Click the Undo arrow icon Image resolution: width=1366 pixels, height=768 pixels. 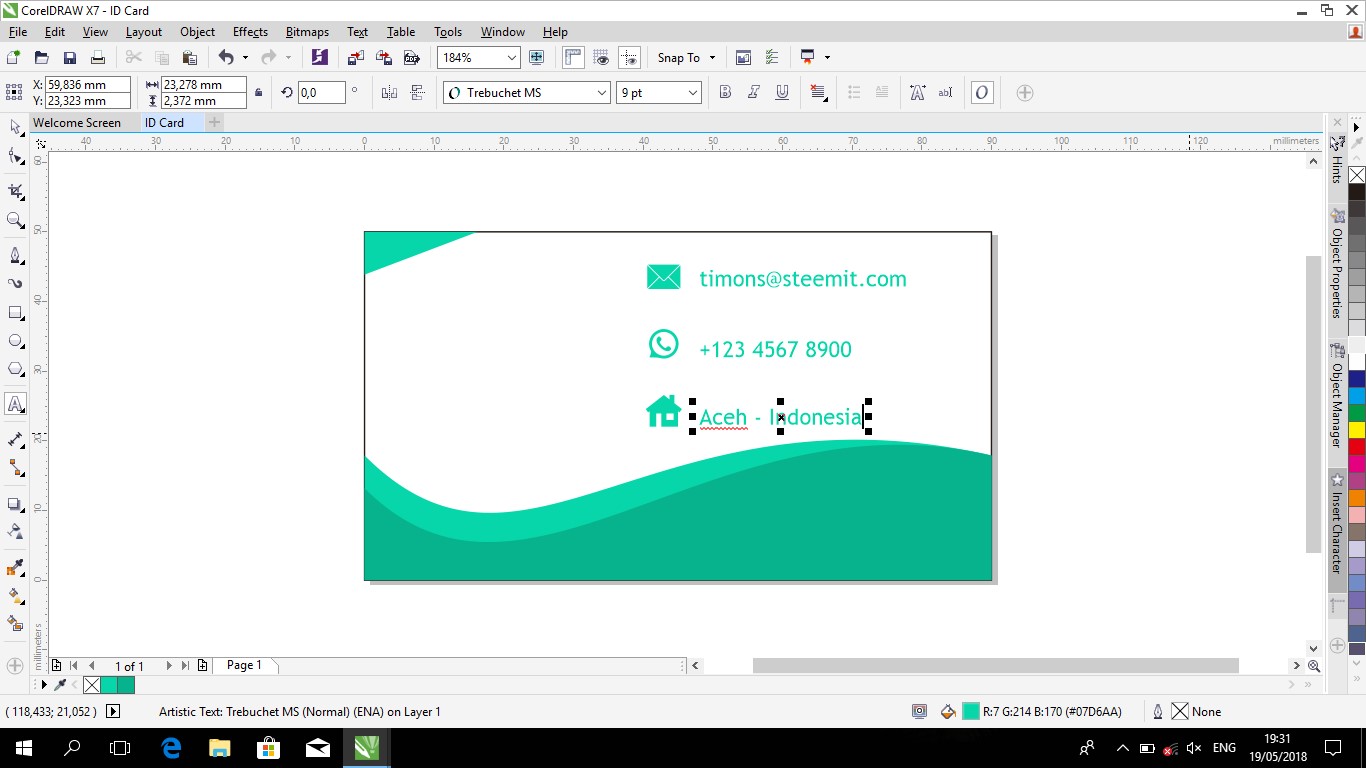click(x=226, y=58)
